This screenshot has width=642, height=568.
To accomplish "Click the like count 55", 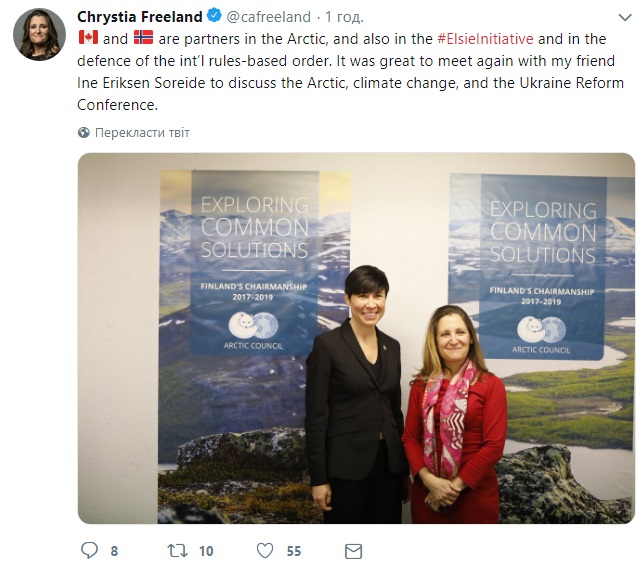I will [294, 551].
